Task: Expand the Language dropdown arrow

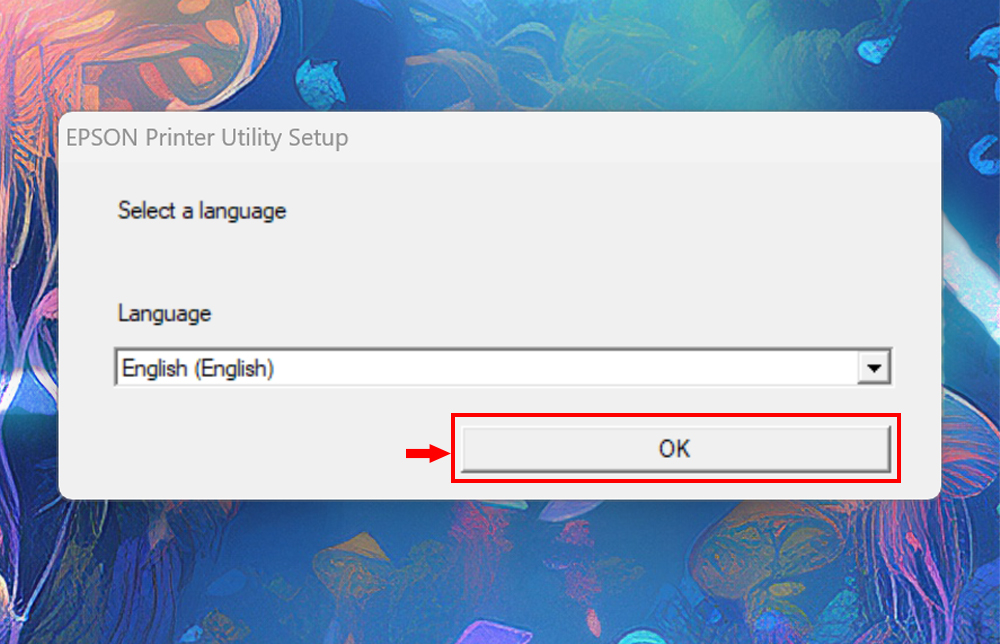Action: coord(875,368)
